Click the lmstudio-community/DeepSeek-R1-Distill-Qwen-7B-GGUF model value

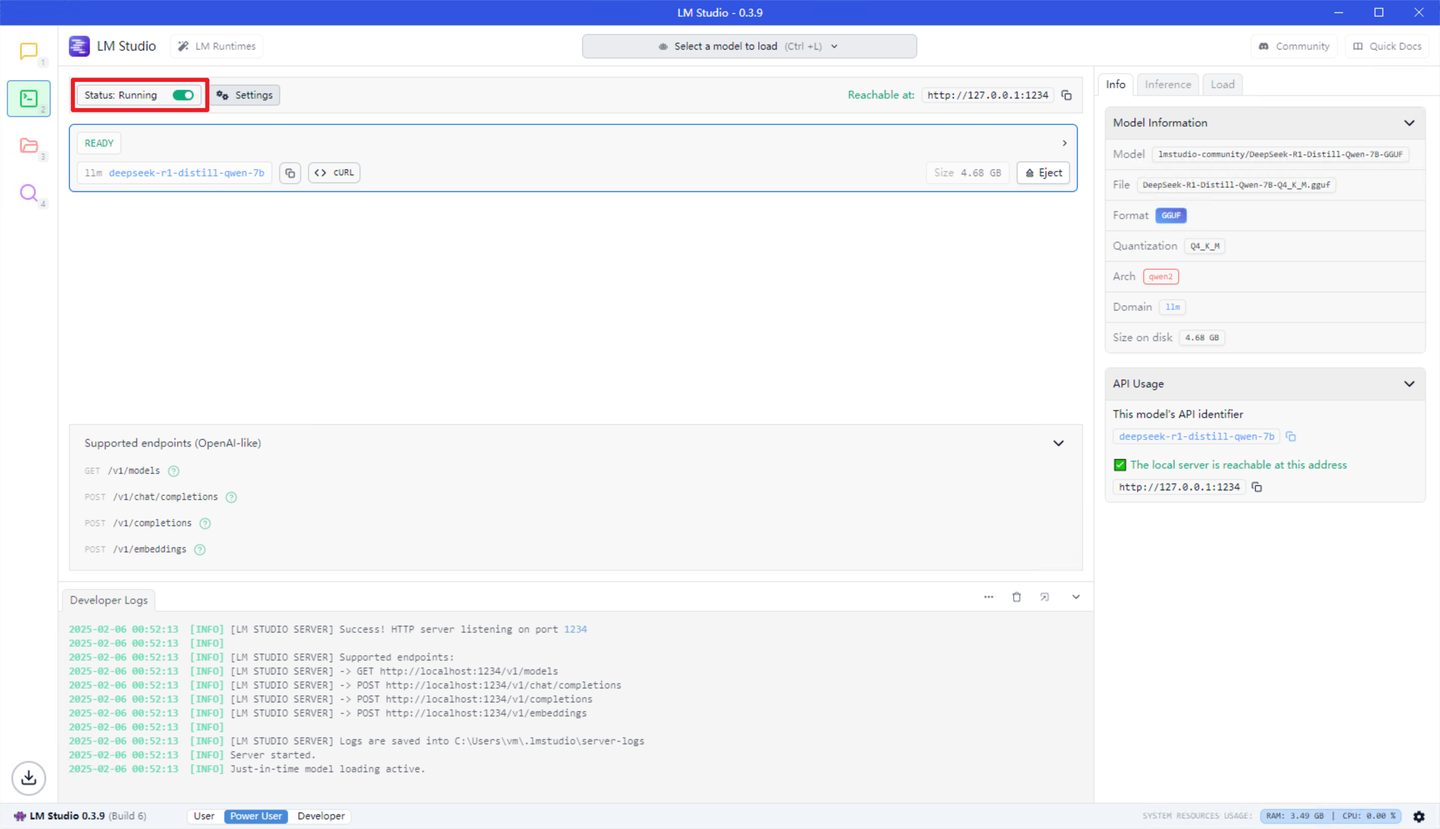pos(1280,155)
